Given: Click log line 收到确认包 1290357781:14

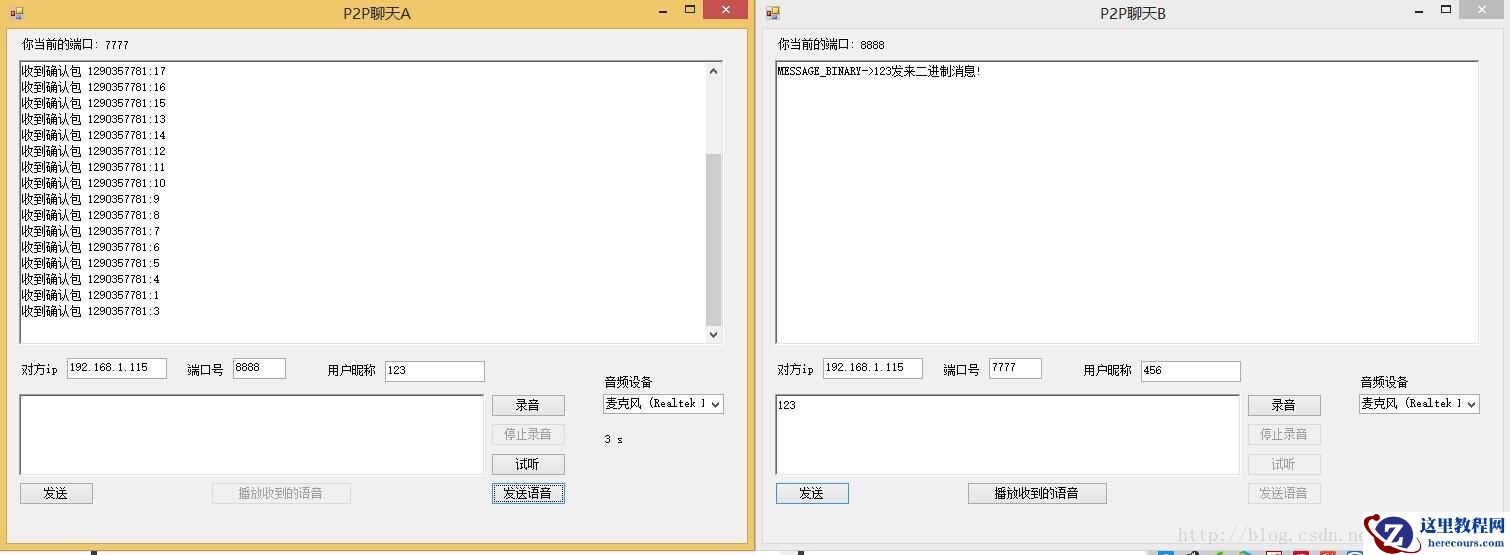Looking at the screenshot, I should (93, 136).
